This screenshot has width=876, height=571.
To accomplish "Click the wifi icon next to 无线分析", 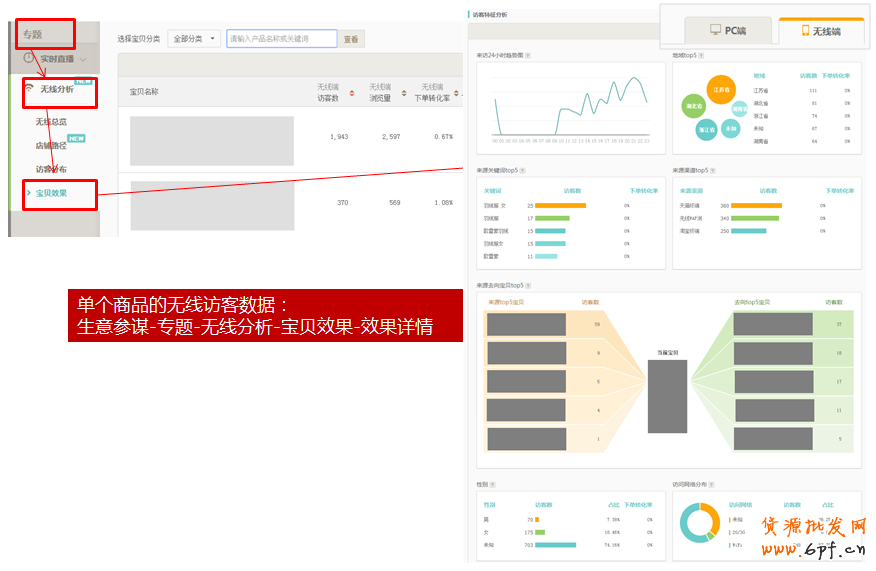I will (30, 89).
